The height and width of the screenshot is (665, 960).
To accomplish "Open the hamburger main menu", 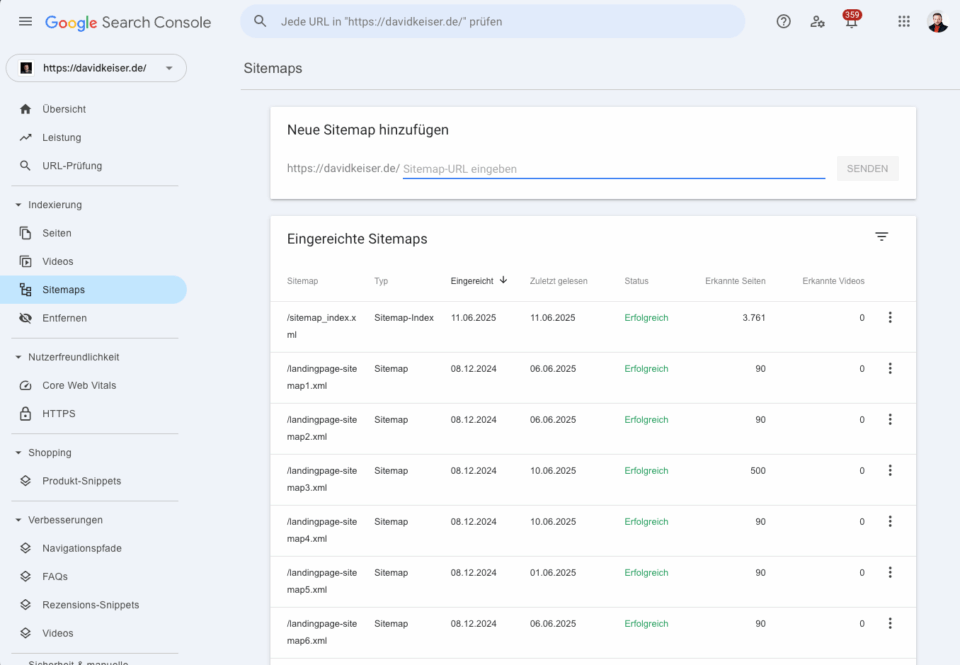I will click(x=25, y=22).
